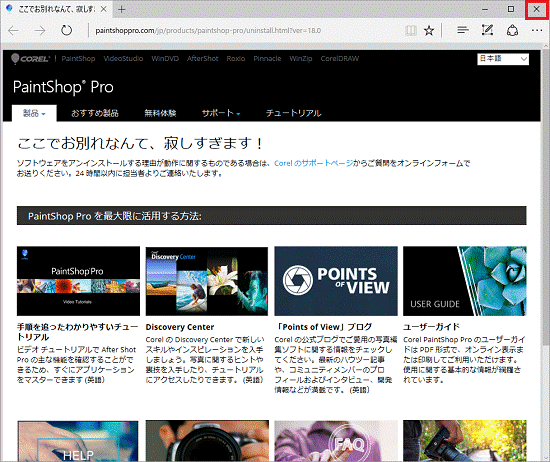Expand the 製品 menu tab
The image size is (550, 462).
34,113
